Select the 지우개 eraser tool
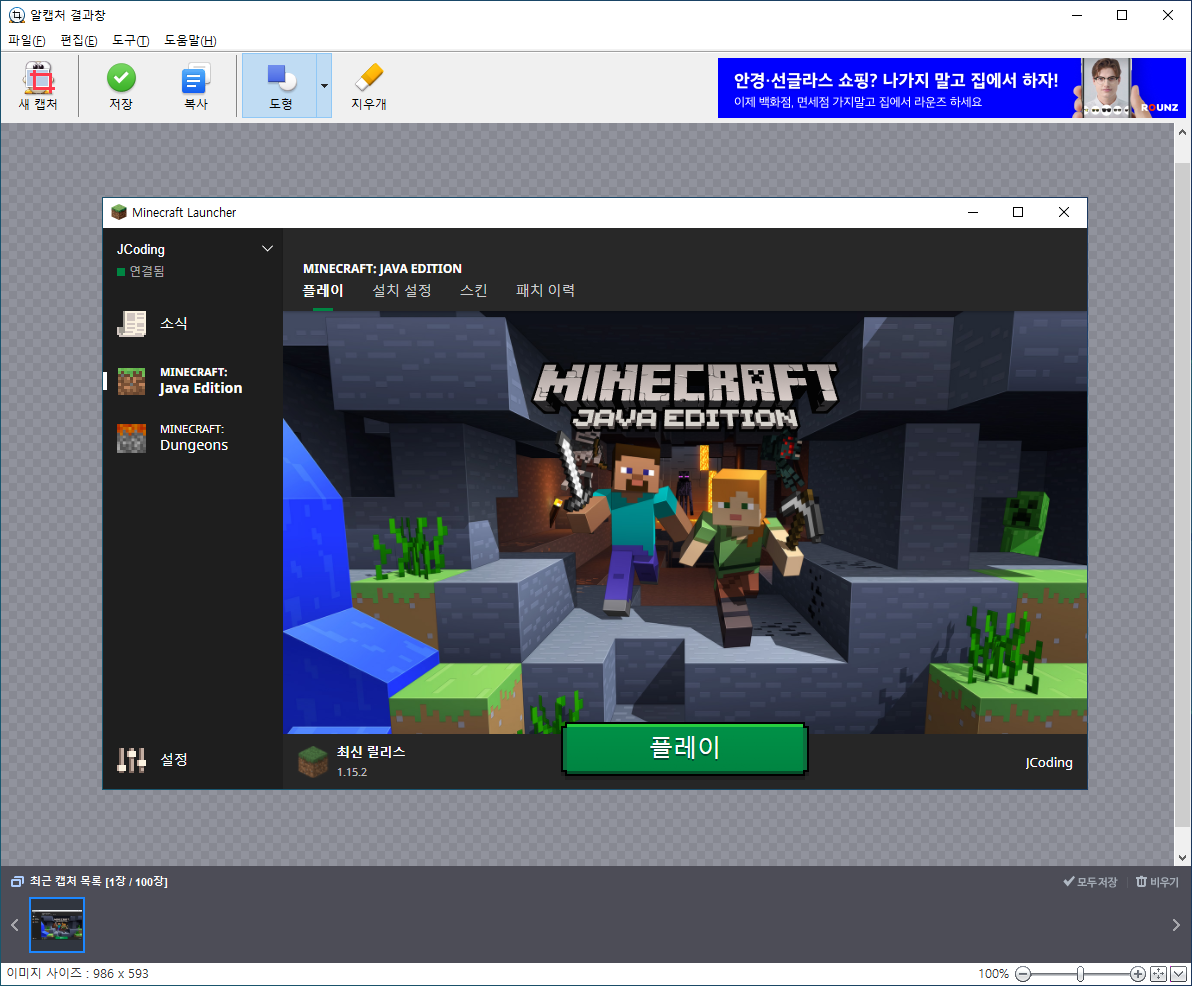 click(x=369, y=86)
